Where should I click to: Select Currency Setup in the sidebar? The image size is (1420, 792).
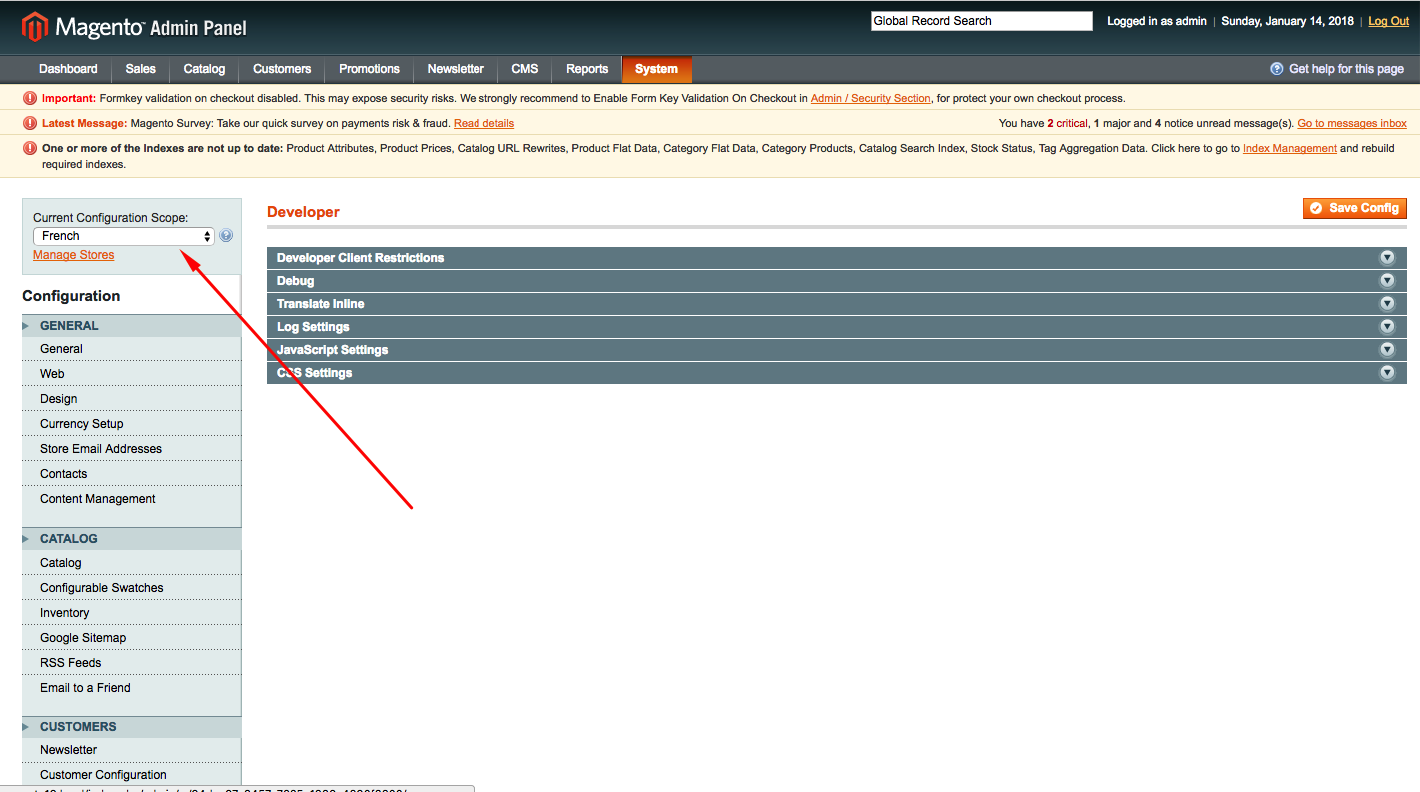coord(82,423)
